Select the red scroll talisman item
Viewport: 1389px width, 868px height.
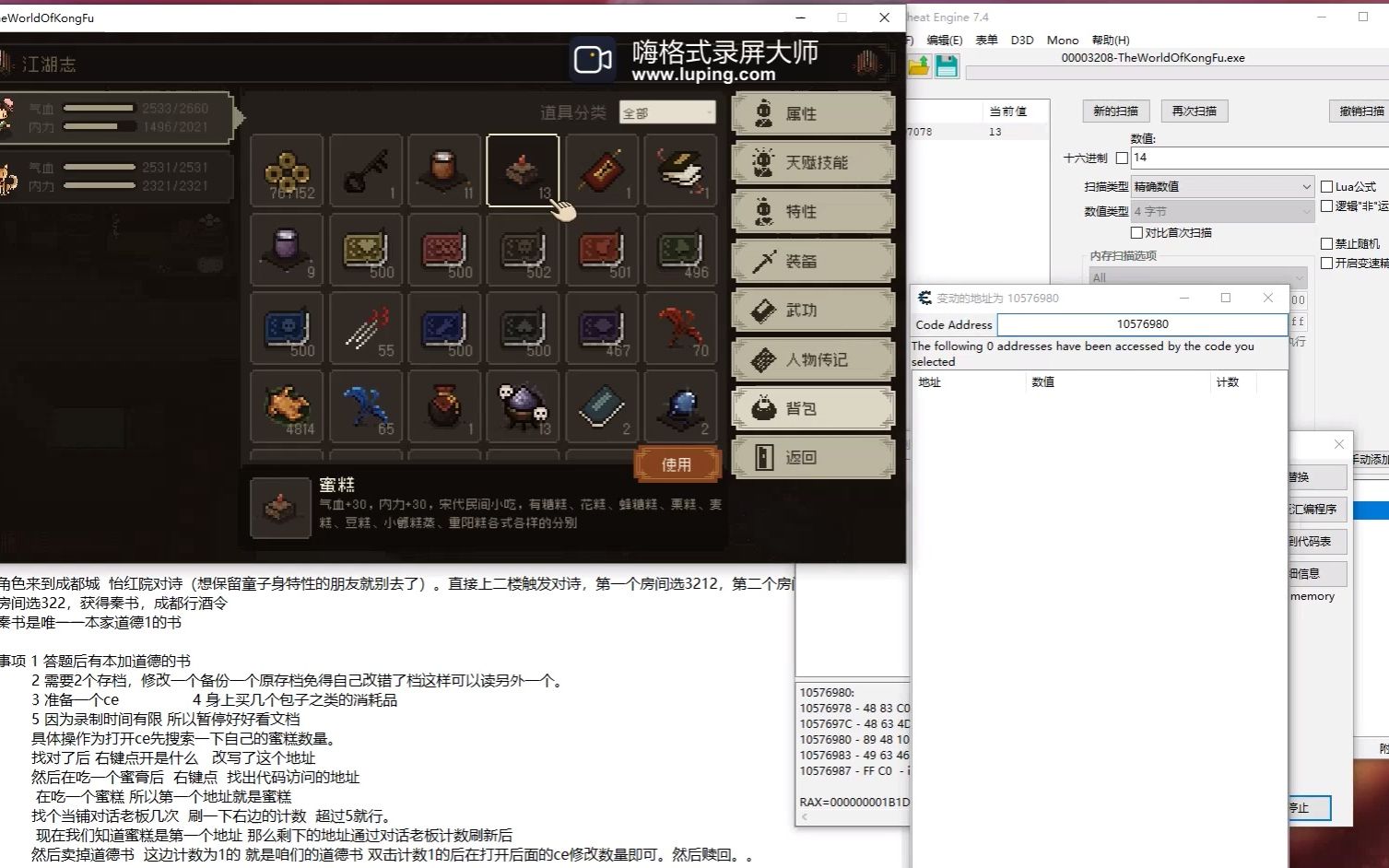(x=602, y=170)
